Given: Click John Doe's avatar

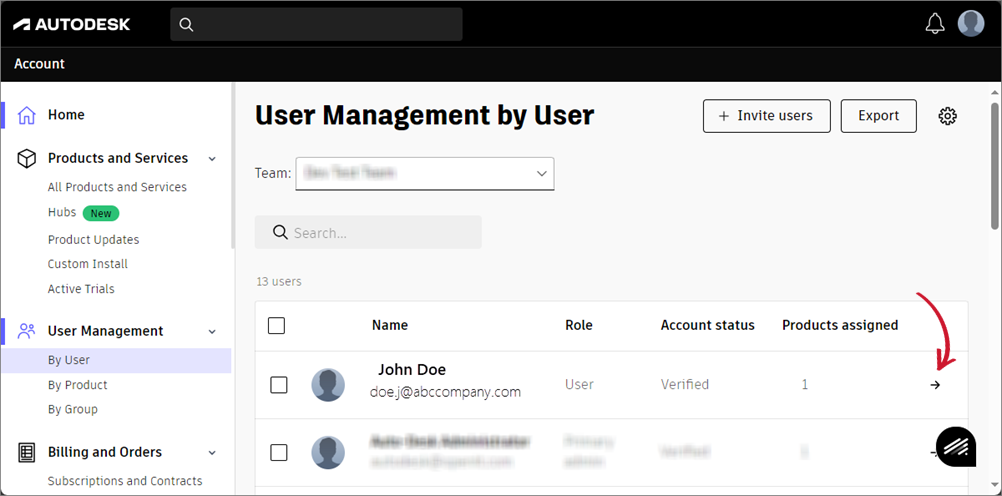Looking at the screenshot, I should pos(328,385).
